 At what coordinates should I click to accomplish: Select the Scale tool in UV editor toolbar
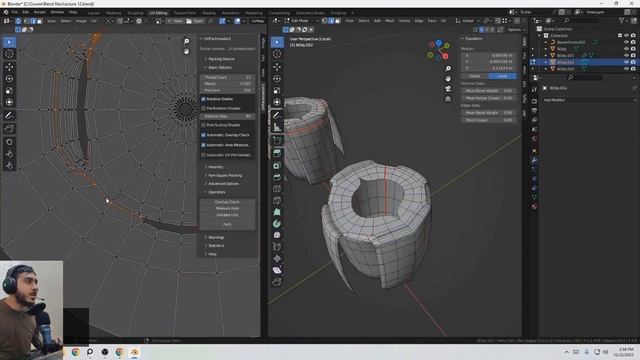coord(9,90)
